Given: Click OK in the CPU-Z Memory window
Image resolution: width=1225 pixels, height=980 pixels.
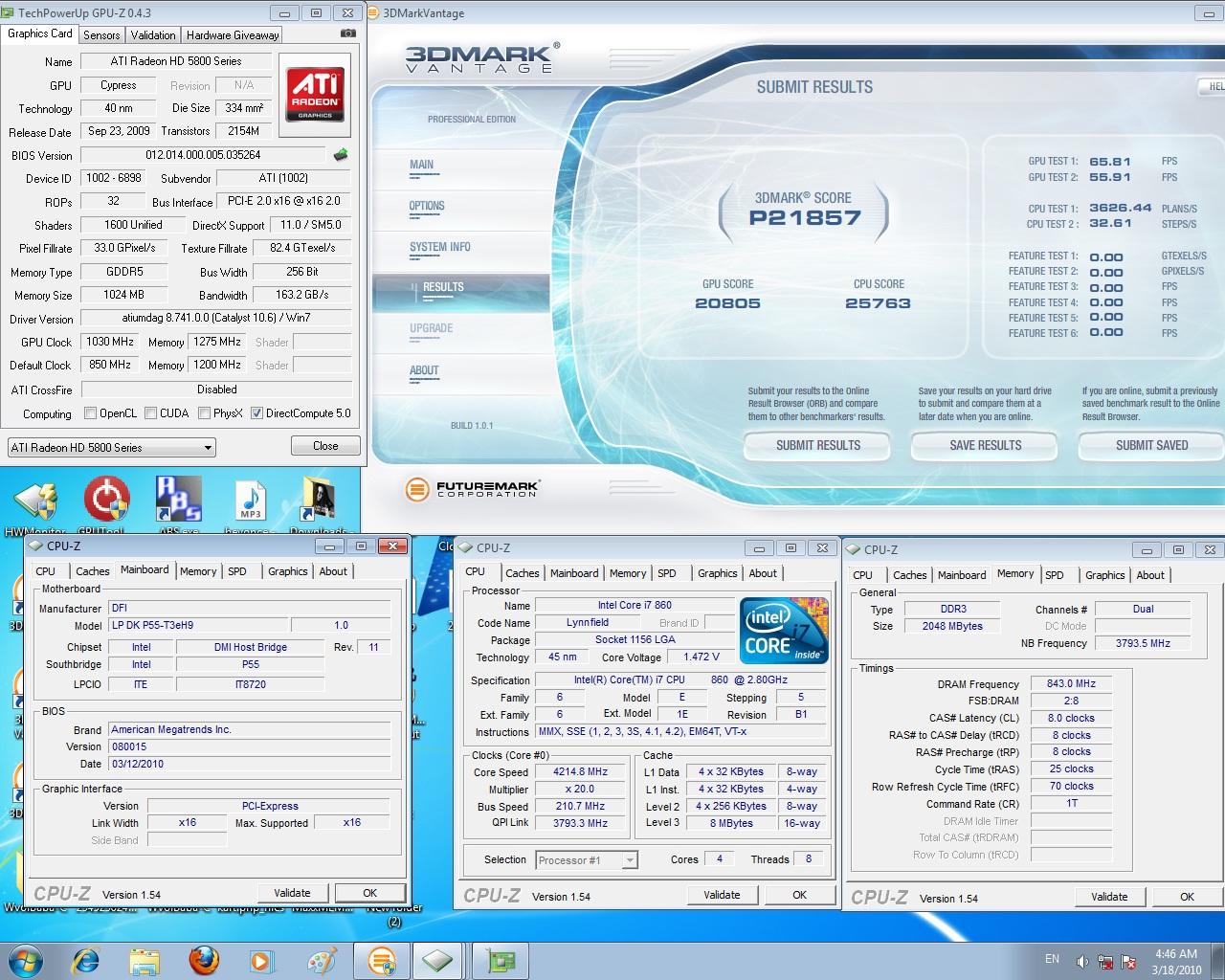Looking at the screenshot, I should pos(1187,897).
